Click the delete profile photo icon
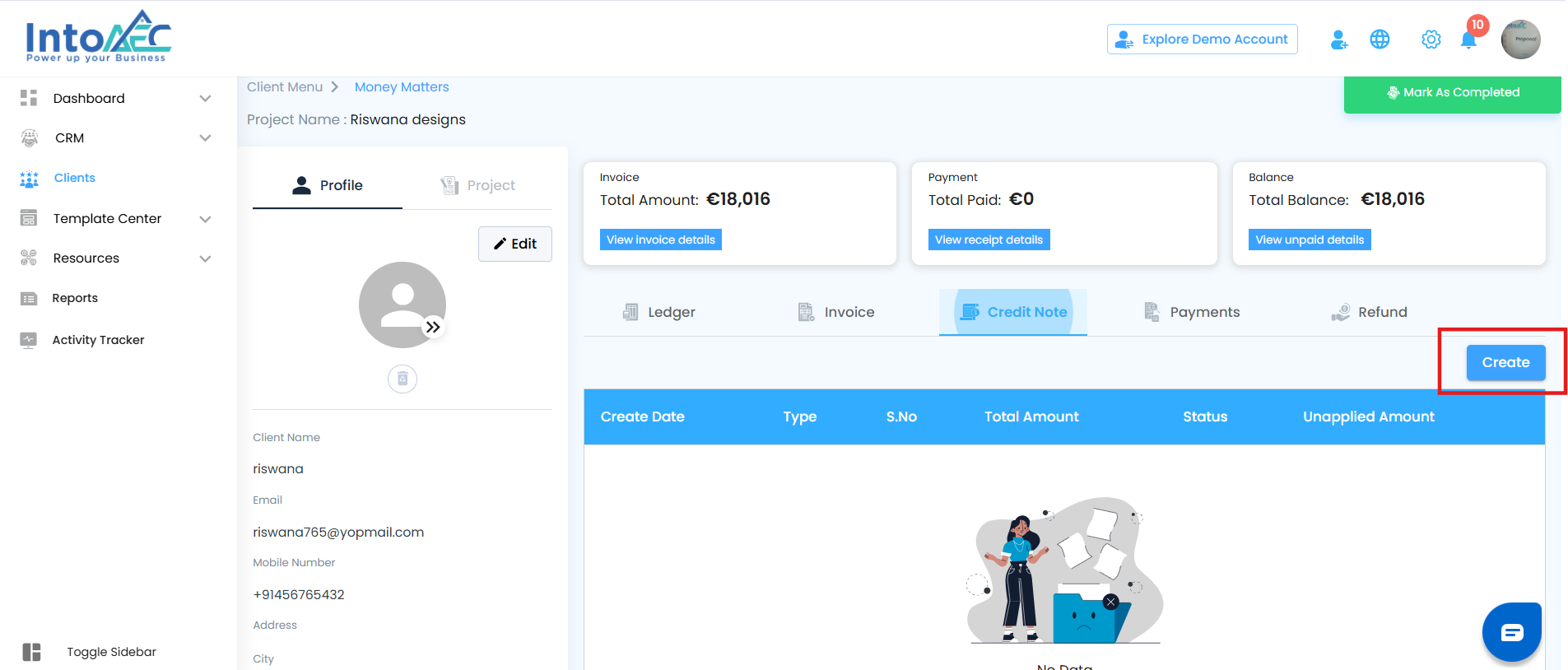The image size is (1568, 670). 402,379
